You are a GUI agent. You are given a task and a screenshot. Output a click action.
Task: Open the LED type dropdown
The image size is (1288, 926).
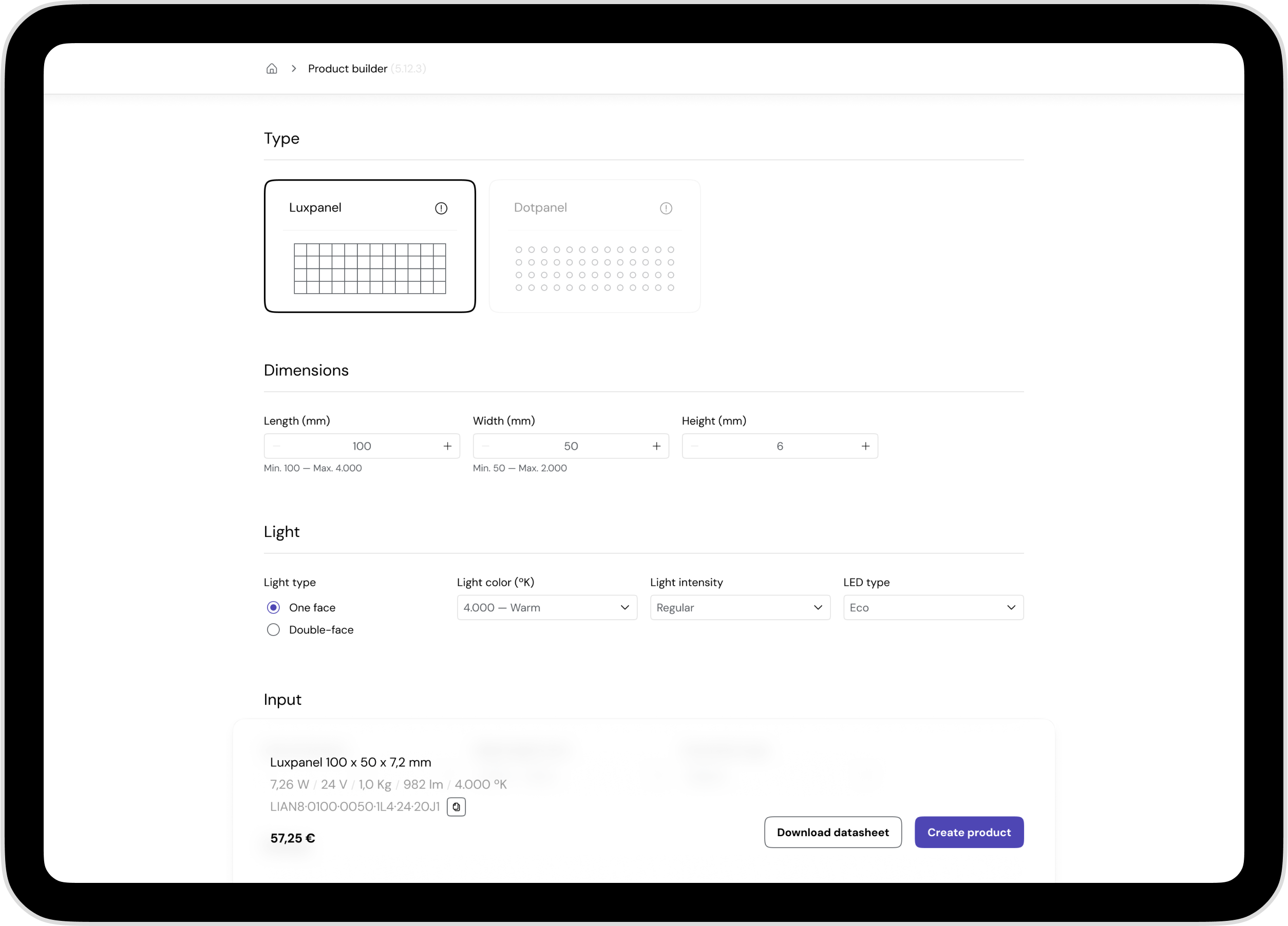pos(933,607)
